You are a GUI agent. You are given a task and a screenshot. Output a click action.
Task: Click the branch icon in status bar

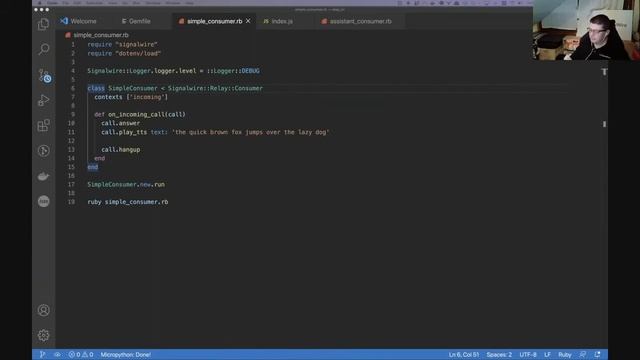click(42, 354)
